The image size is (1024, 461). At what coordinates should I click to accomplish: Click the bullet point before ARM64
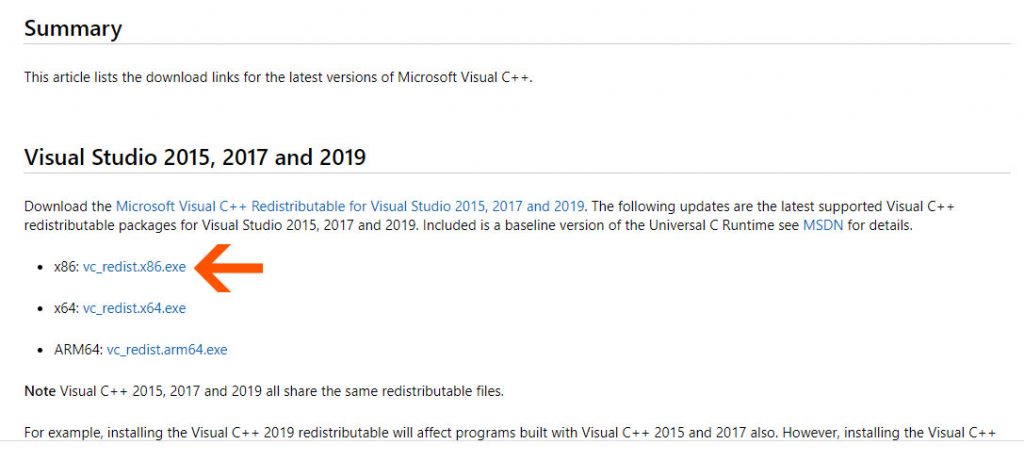[40, 350]
